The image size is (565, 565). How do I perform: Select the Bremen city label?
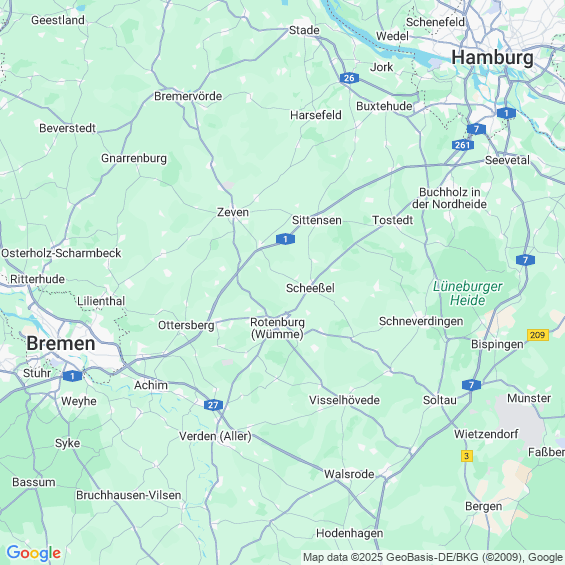61,343
